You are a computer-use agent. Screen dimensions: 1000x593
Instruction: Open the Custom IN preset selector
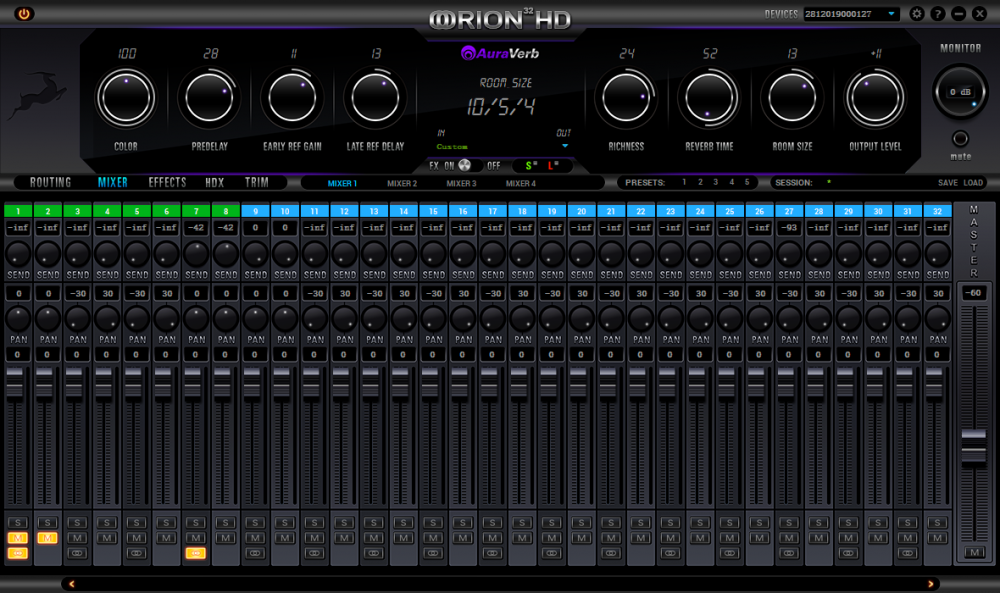pyautogui.click(x=453, y=146)
